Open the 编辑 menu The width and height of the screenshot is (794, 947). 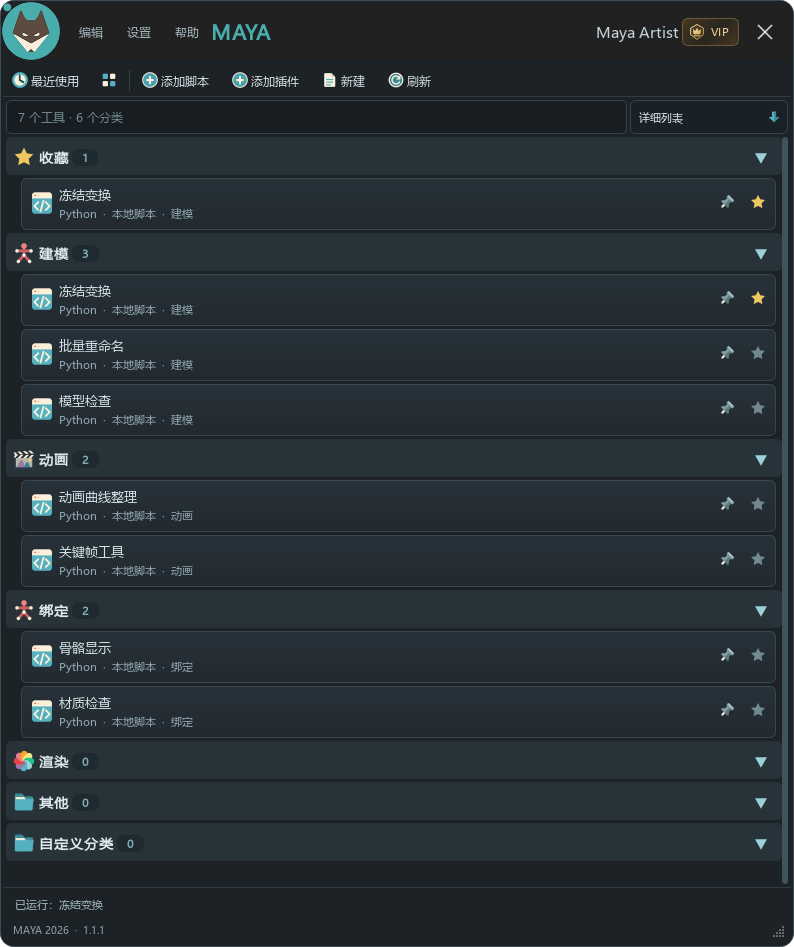coord(91,33)
